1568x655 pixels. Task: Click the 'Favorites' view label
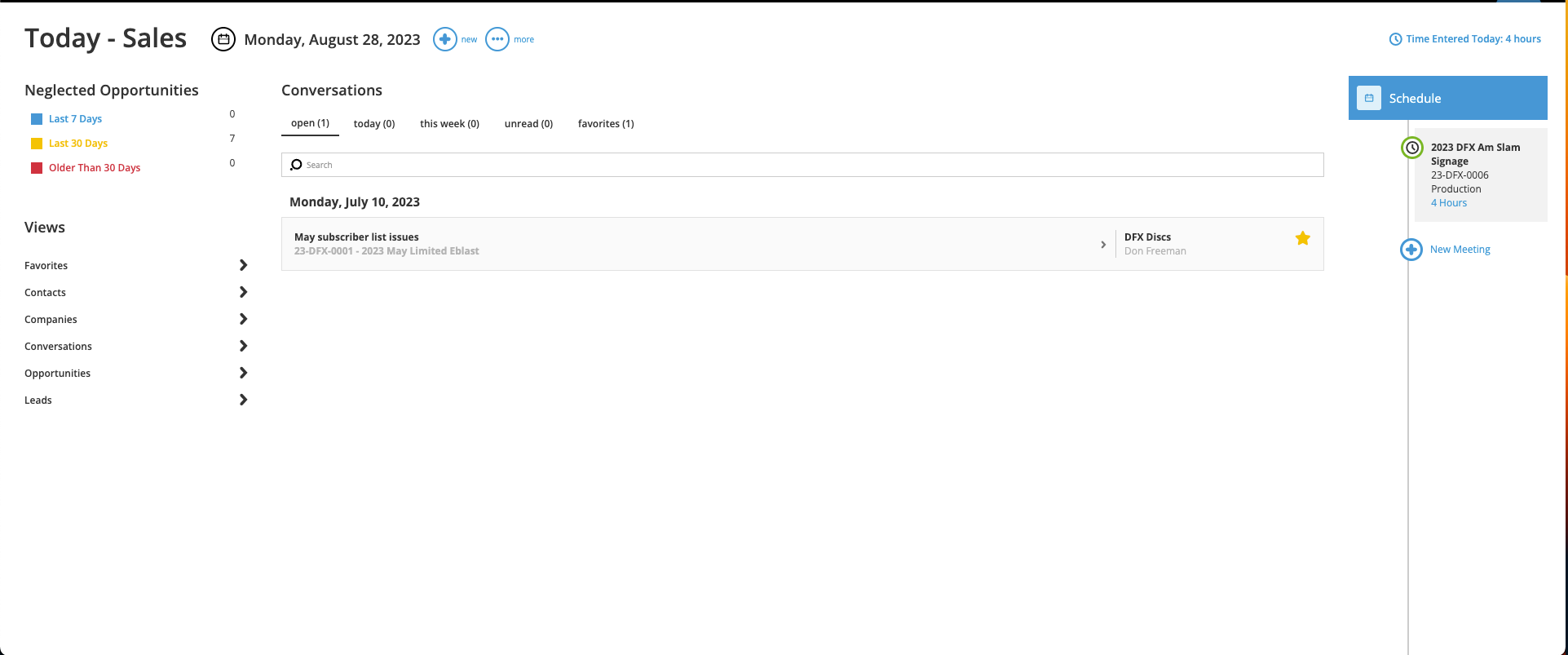coord(46,266)
